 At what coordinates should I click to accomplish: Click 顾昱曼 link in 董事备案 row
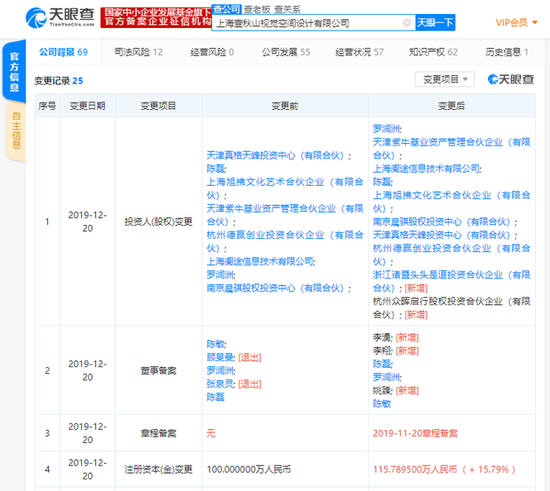tap(220, 357)
